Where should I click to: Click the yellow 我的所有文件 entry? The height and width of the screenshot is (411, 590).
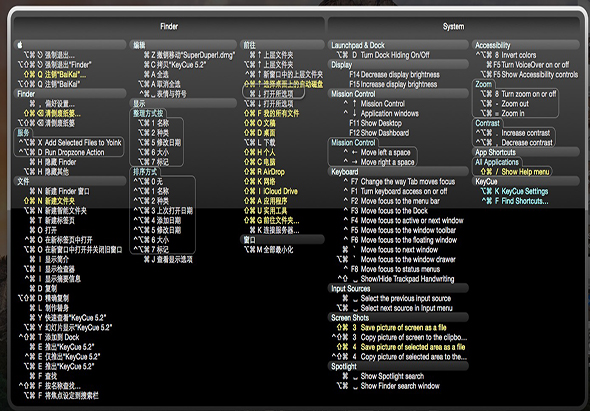(271, 113)
